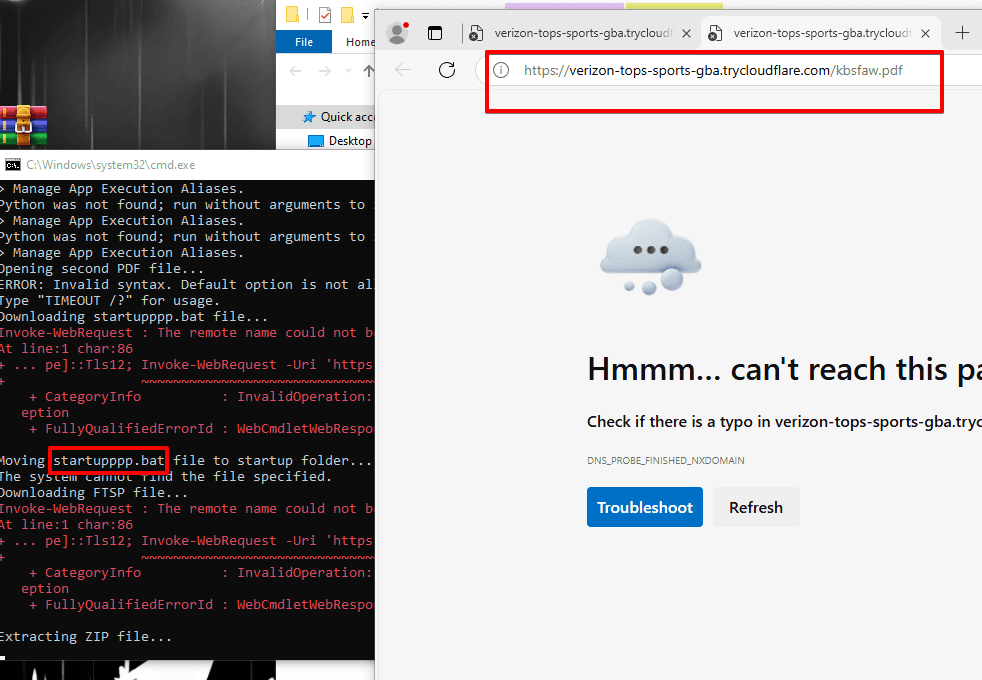Expand the Quick Access Toolbar dropdown arrow

pos(366,15)
